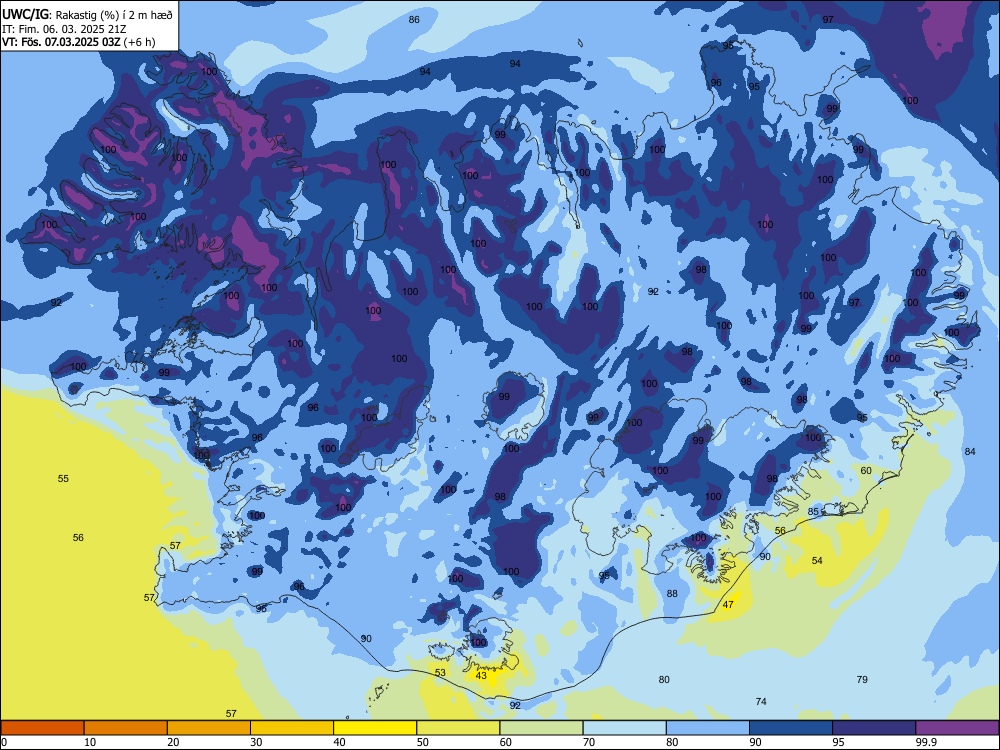Click the "50" legend scale label
The height and width of the screenshot is (750, 1000).
[x=423, y=742]
